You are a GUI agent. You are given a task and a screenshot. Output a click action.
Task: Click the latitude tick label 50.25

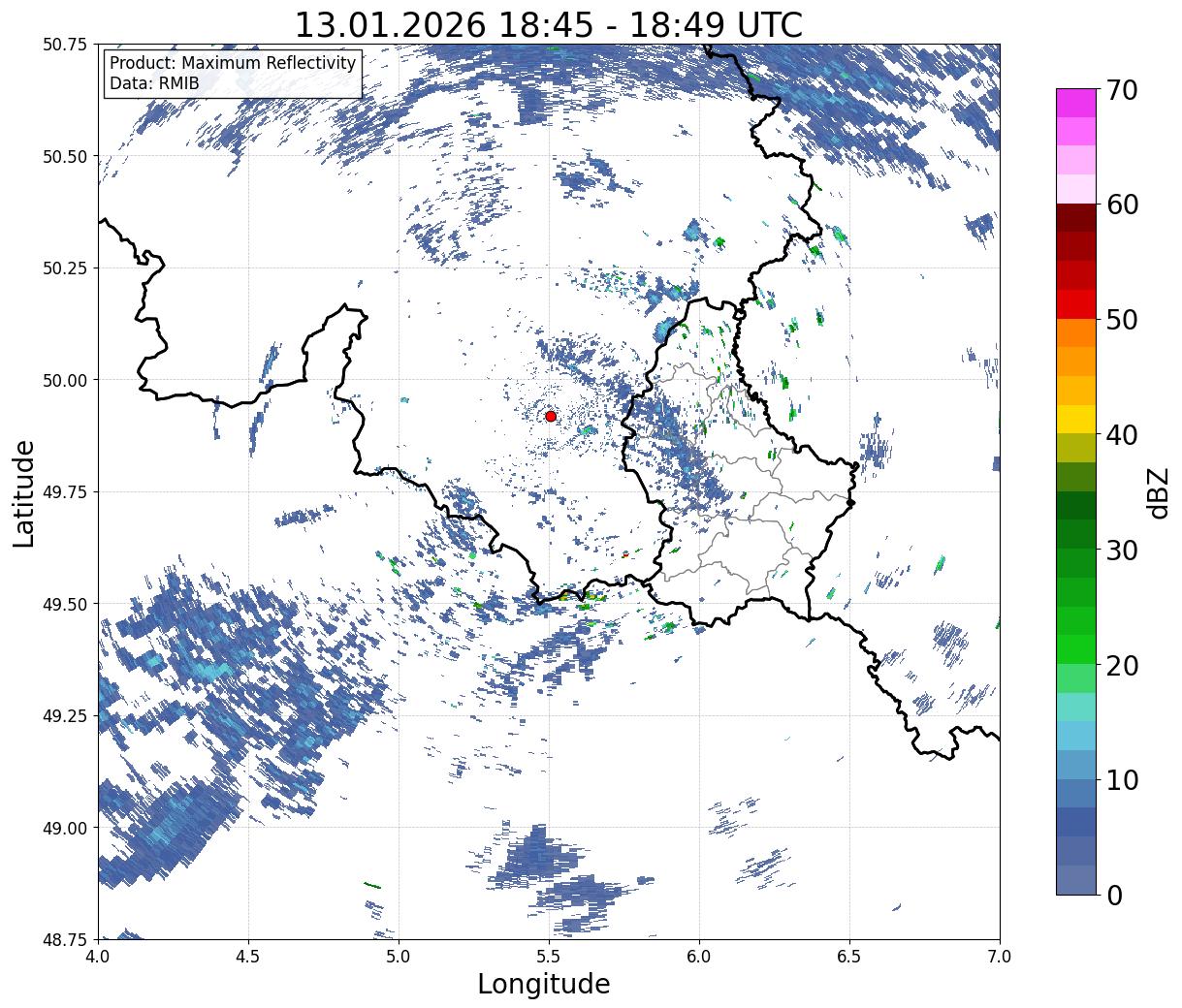(64, 268)
